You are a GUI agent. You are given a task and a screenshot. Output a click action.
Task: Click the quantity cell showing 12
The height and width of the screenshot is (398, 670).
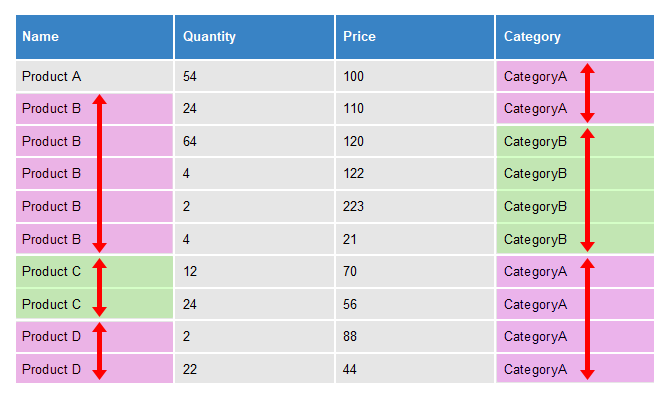[254, 271]
